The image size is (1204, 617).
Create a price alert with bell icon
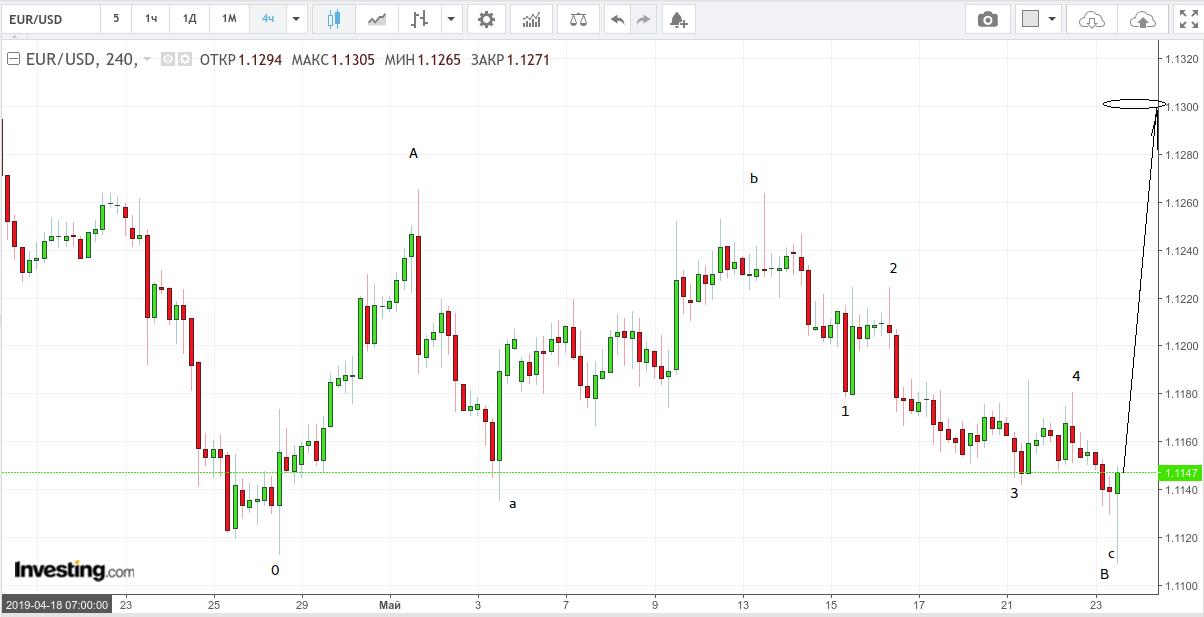tap(678, 19)
